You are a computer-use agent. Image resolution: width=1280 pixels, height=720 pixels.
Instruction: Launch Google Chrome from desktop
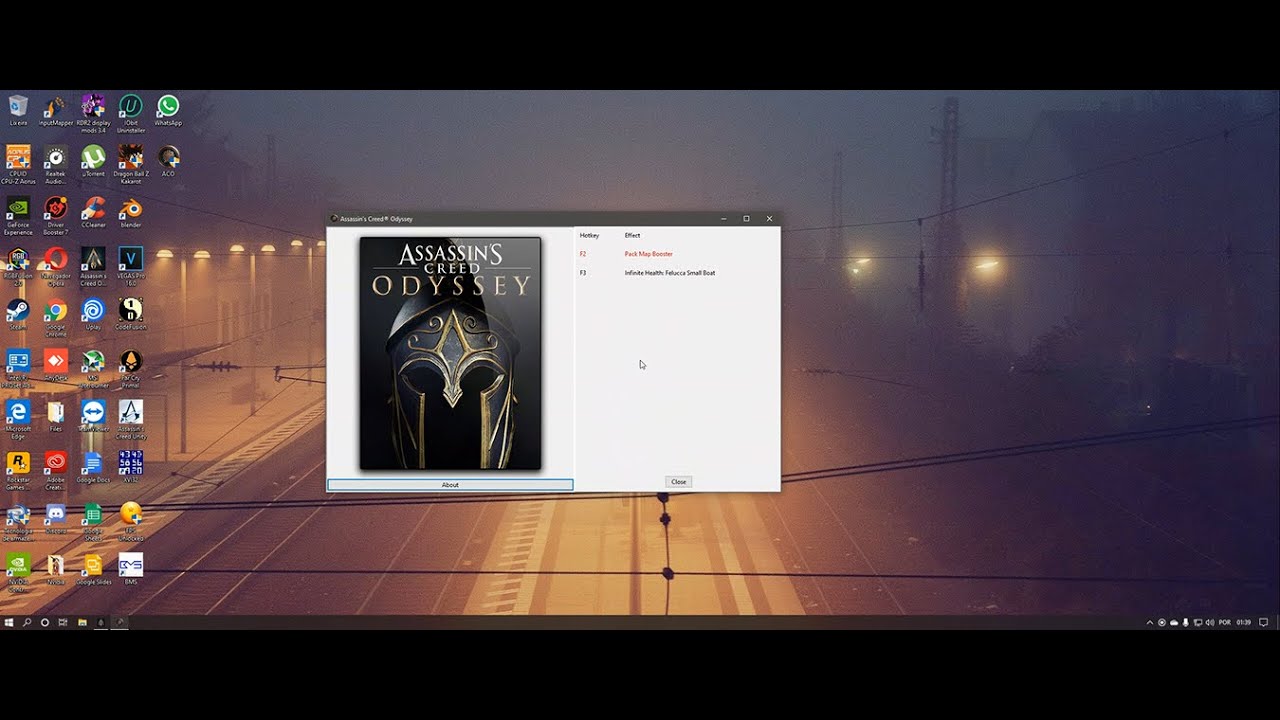pyautogui.click(x=55, y=317)
